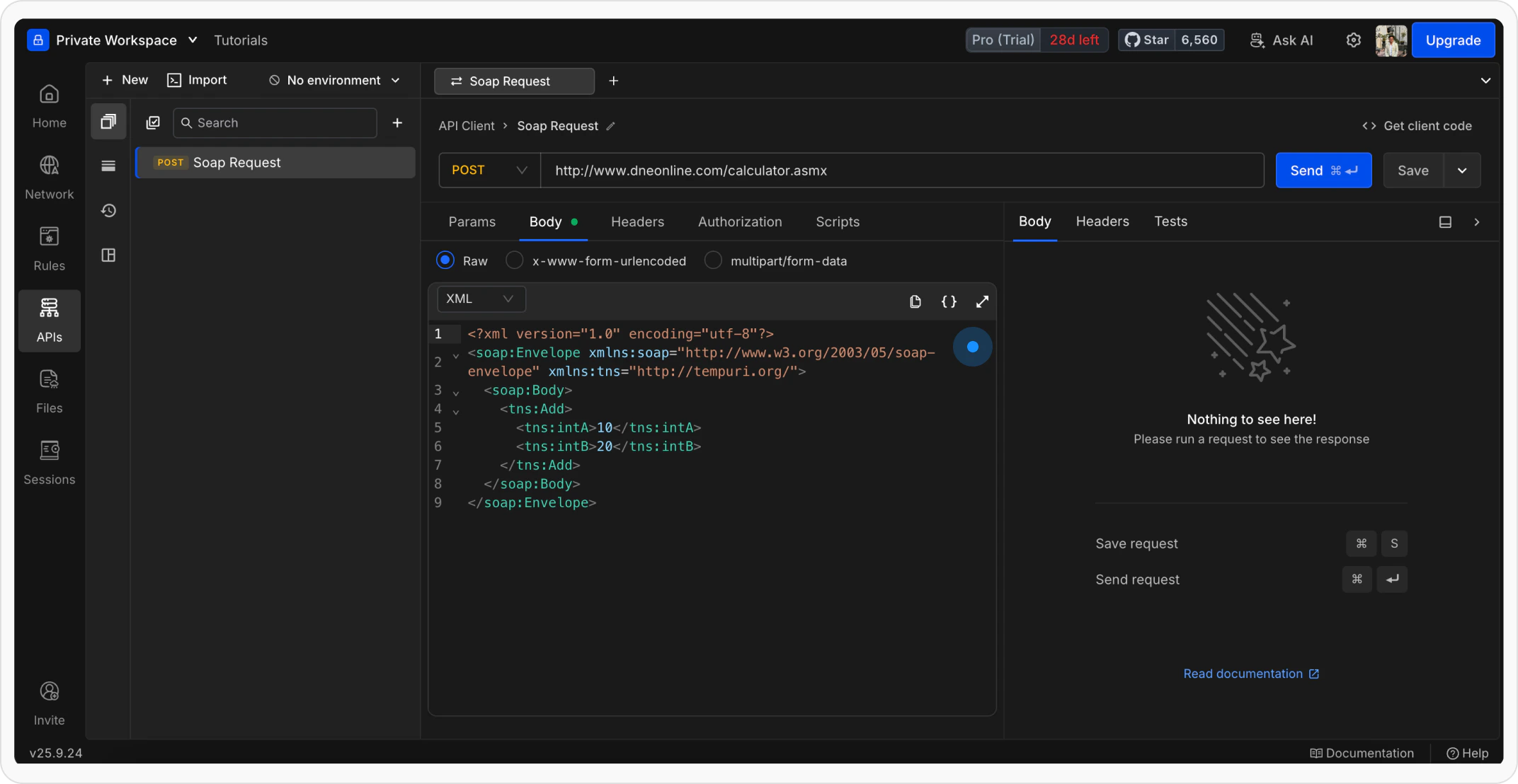Collapse line 4 tns:Add element
Image resolution: width=1518 pixels, height=784 pixels.
(456, 412)
